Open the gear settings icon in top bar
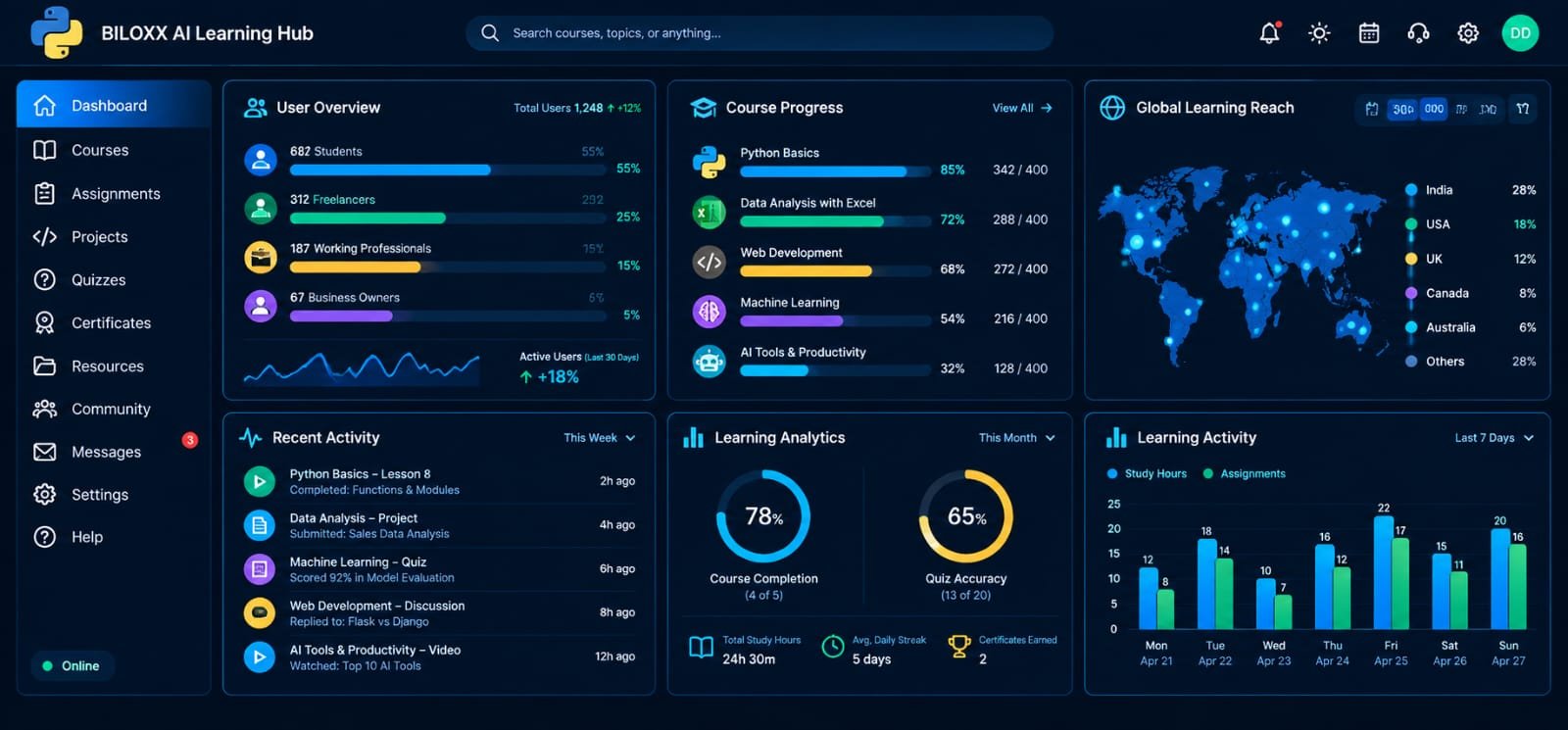1568x730 pixels. pos(1468,33)
